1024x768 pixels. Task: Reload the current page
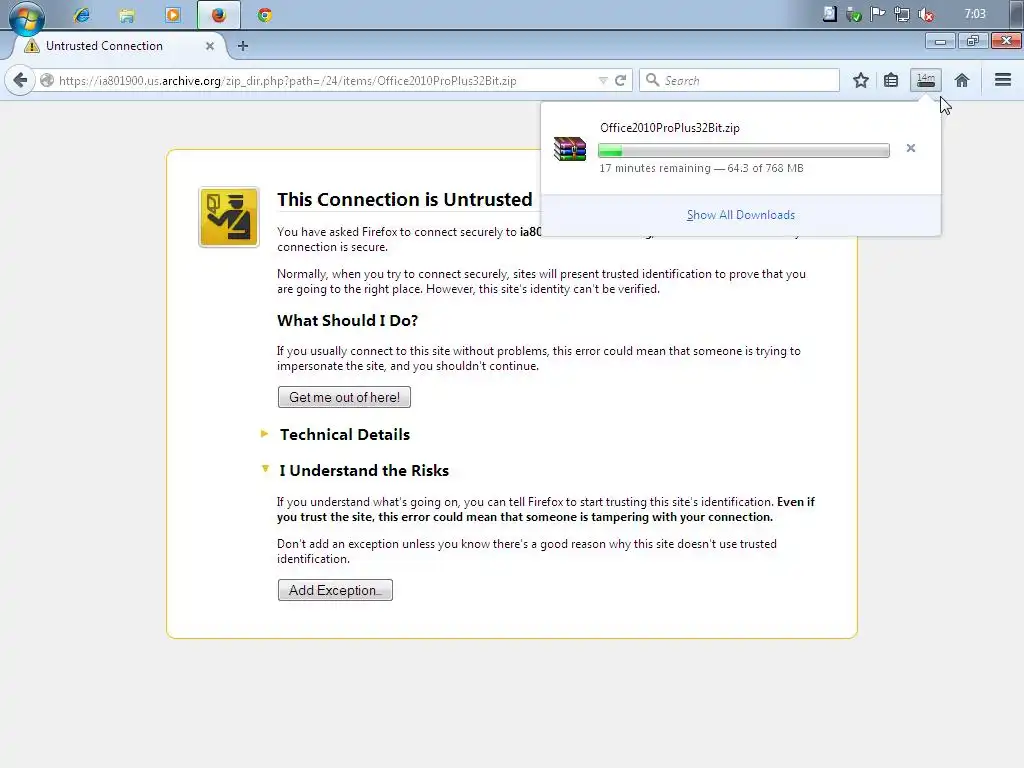click(x=620, y=80)
